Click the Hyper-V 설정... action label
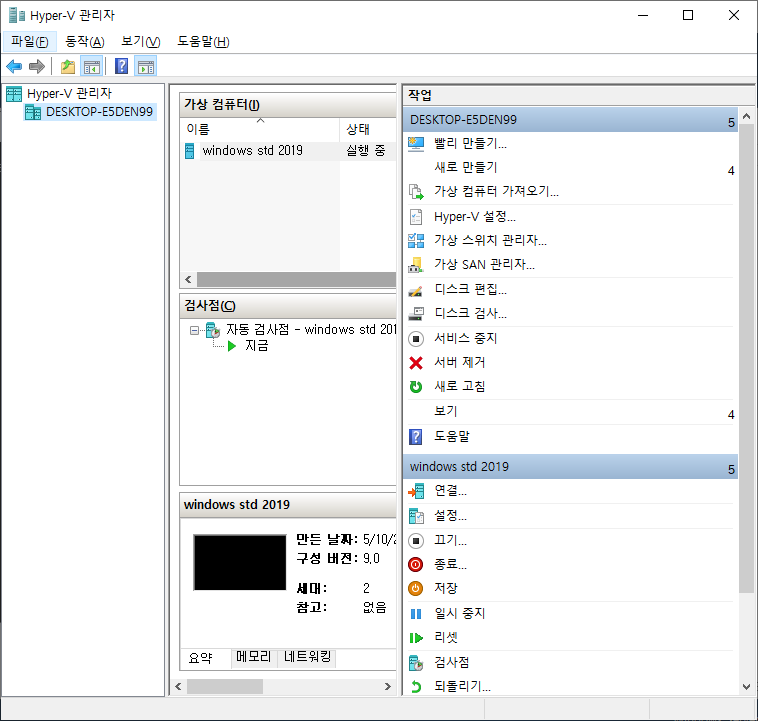 click(475, 217)
